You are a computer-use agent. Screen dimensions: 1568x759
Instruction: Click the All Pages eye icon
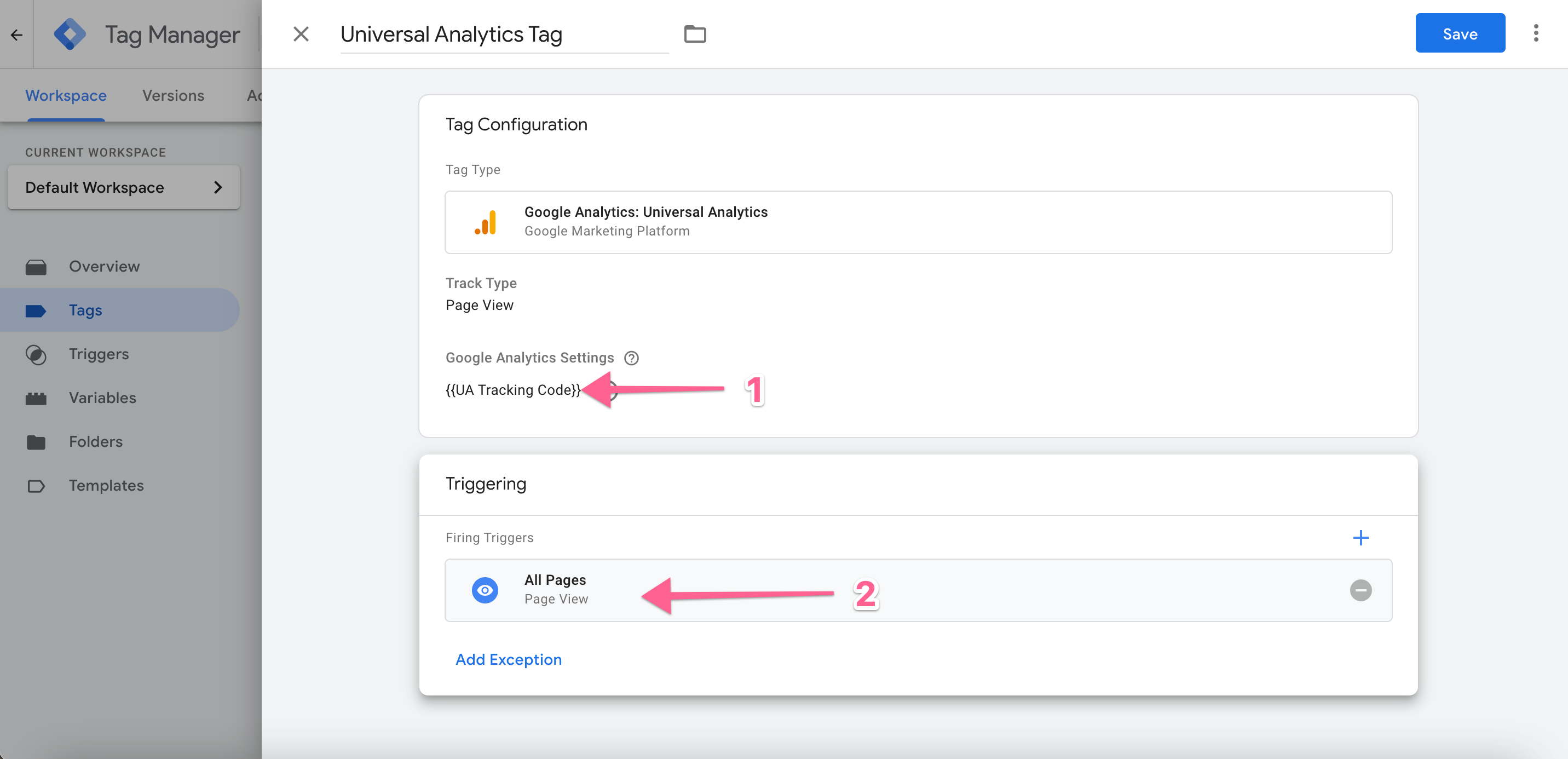pos(485,590)
